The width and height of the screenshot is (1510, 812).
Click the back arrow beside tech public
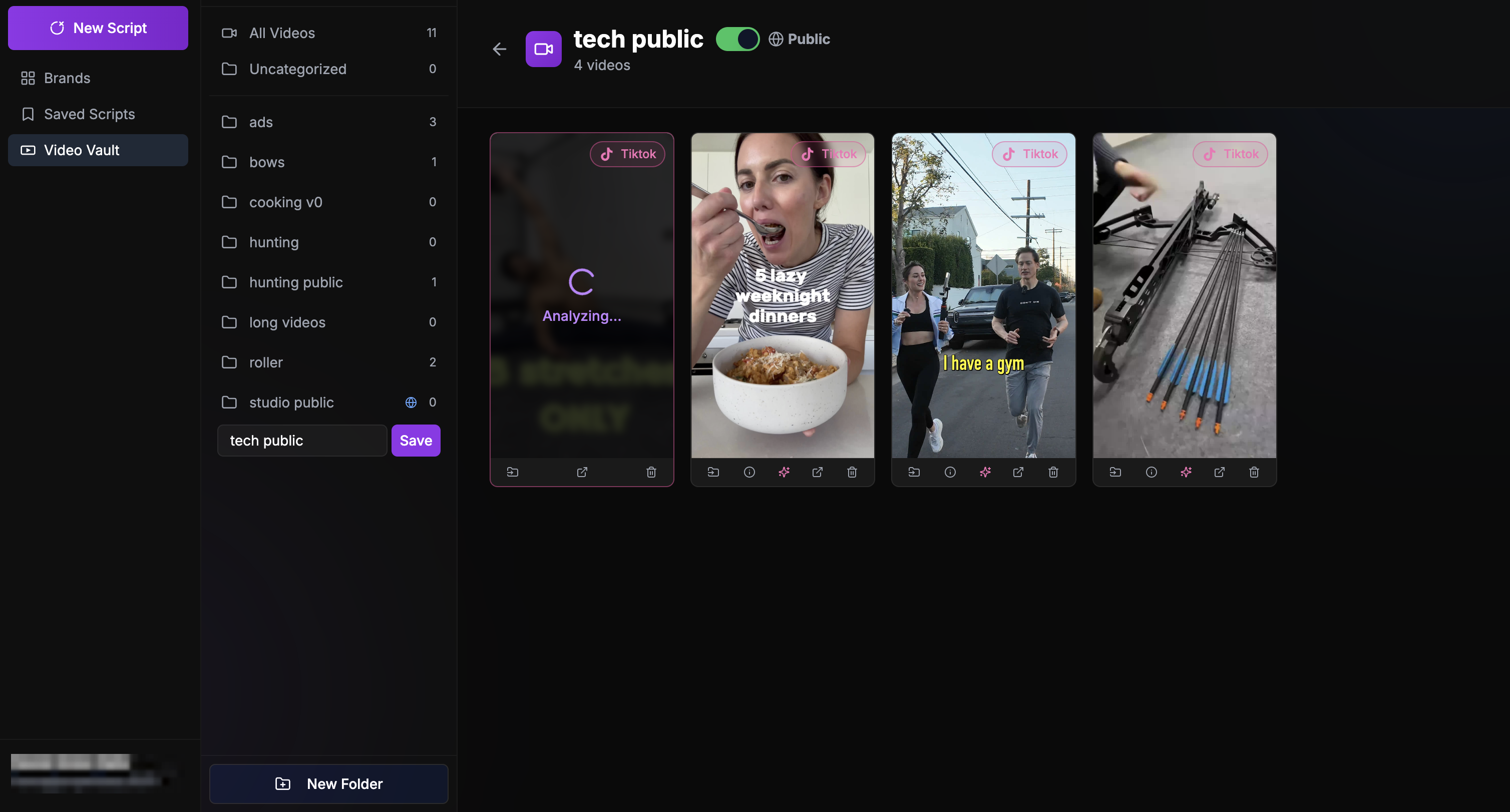coord(499,49)
